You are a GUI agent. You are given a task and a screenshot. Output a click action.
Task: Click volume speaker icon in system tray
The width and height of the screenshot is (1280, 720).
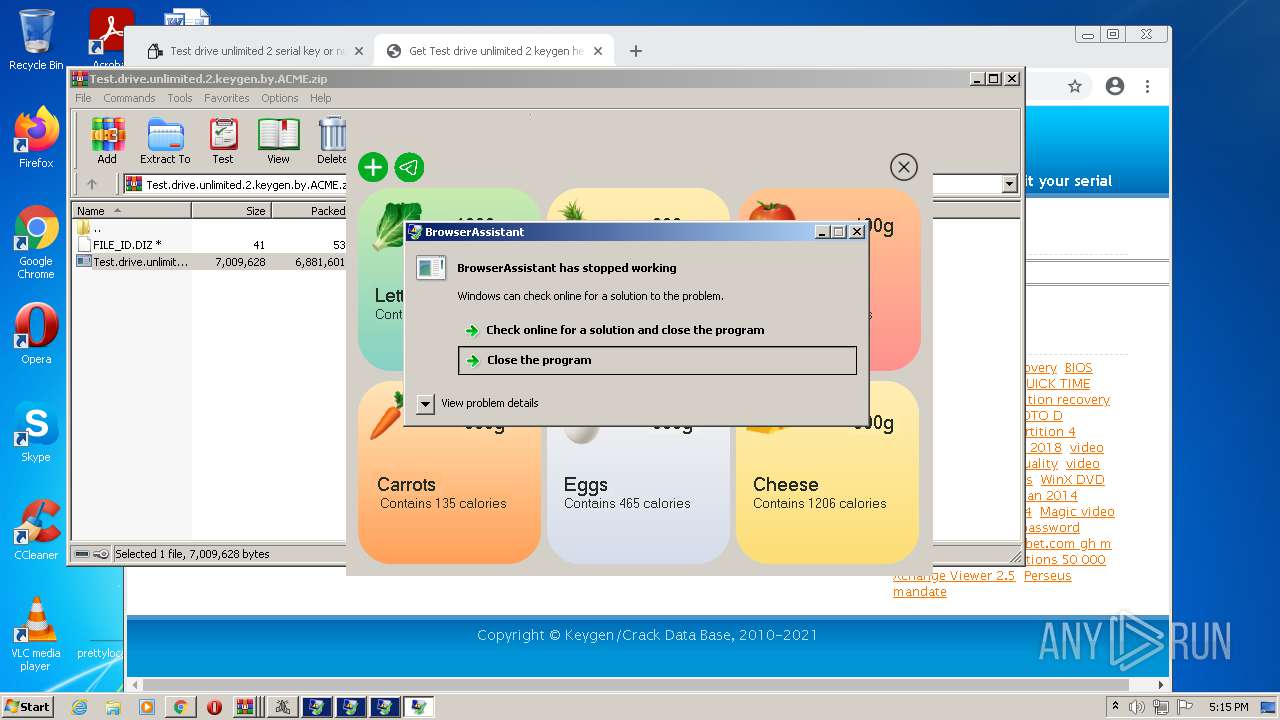[x=1137, y=707]
